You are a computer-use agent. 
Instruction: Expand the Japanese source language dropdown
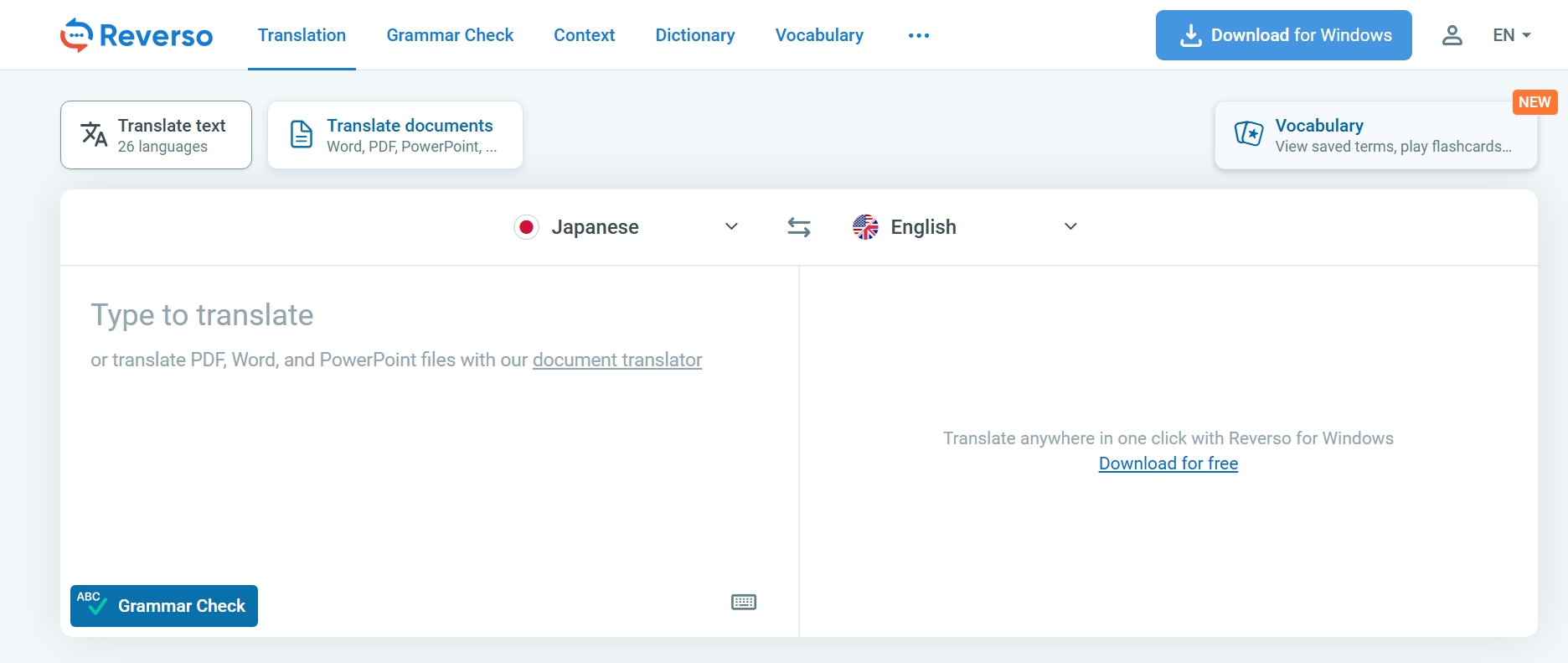[731, 227]
